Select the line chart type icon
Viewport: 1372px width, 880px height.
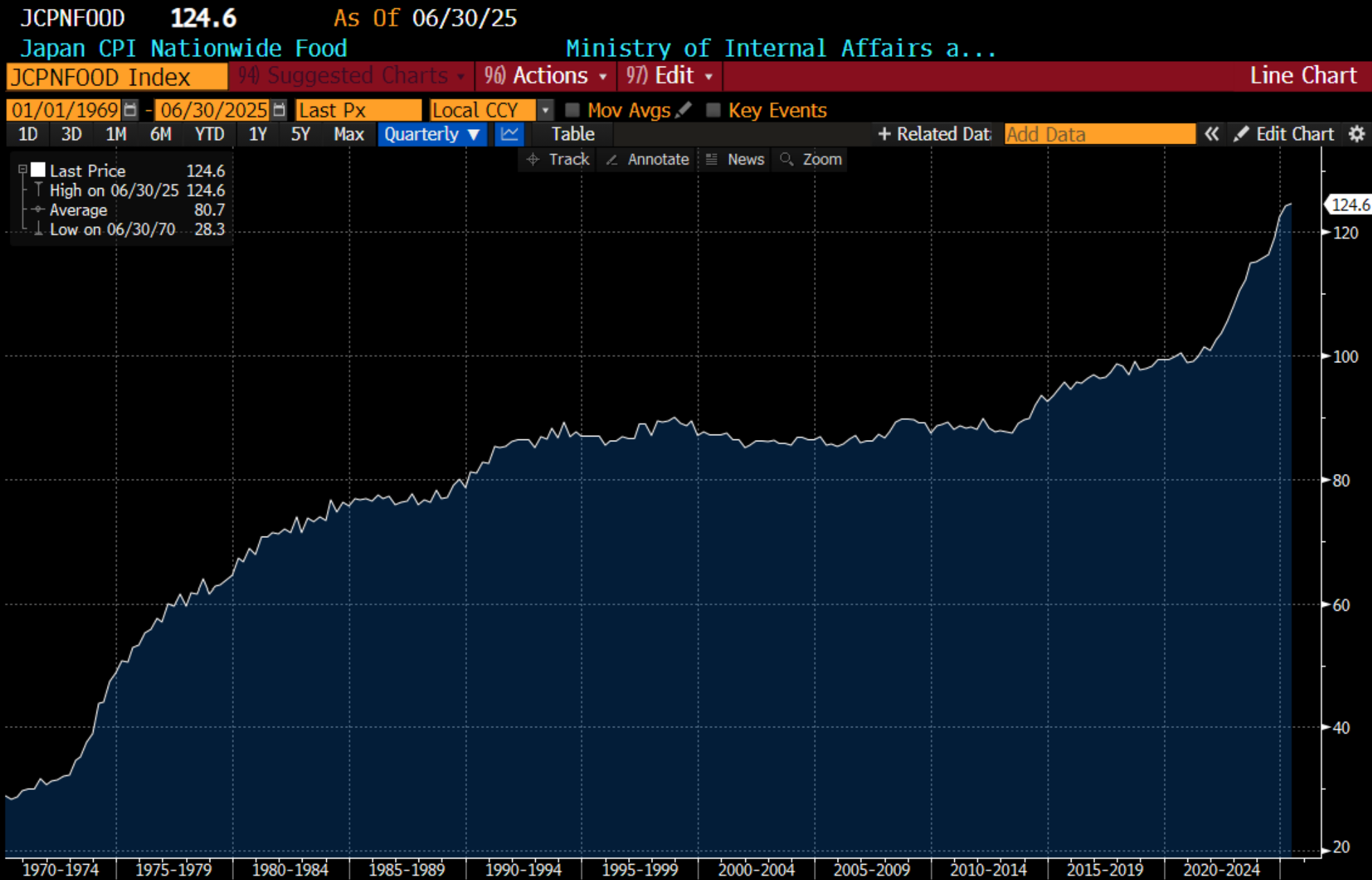point(509,134)
